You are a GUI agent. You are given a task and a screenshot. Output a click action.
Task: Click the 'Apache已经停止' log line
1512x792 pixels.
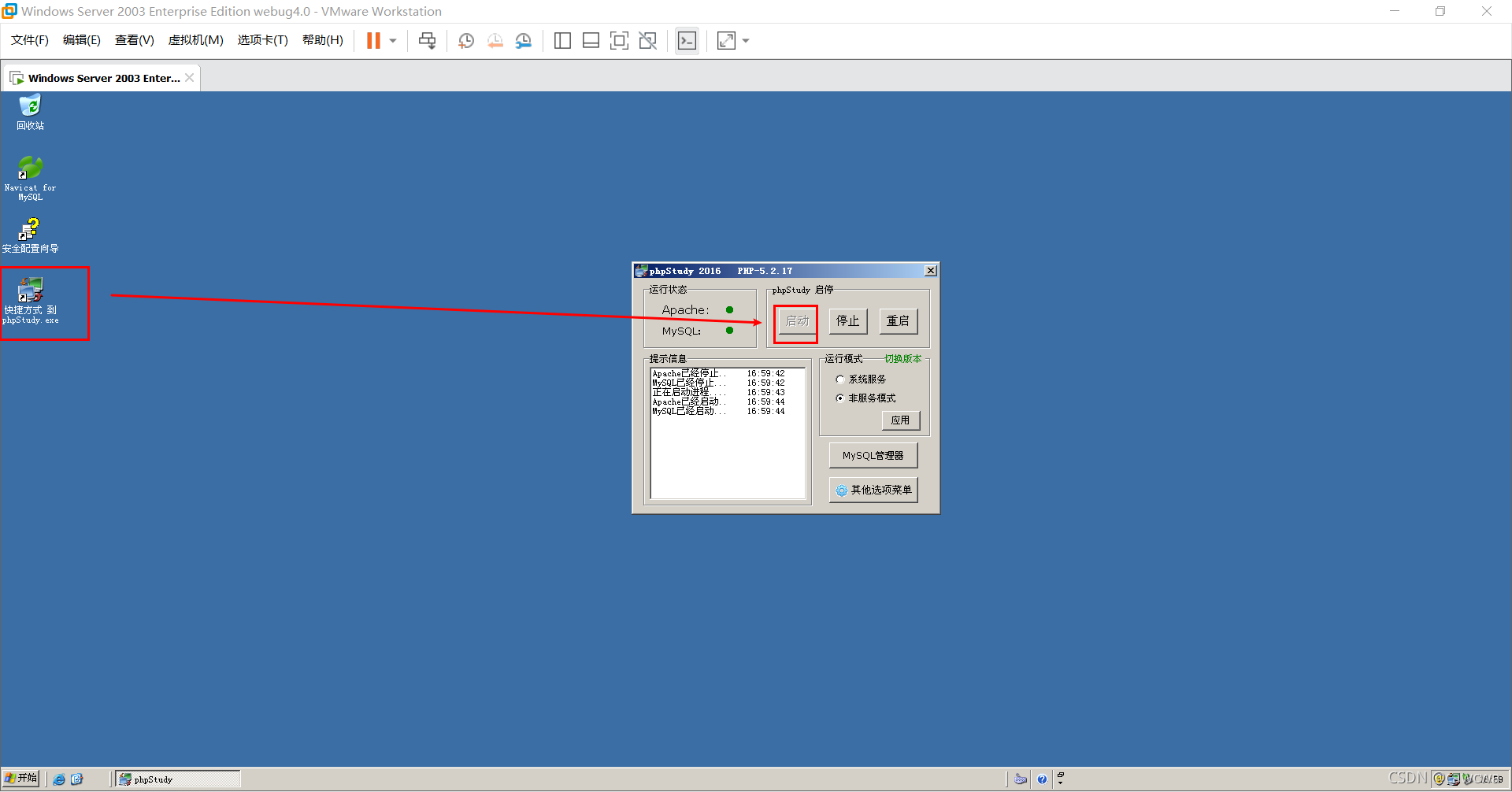pos(718,374)
